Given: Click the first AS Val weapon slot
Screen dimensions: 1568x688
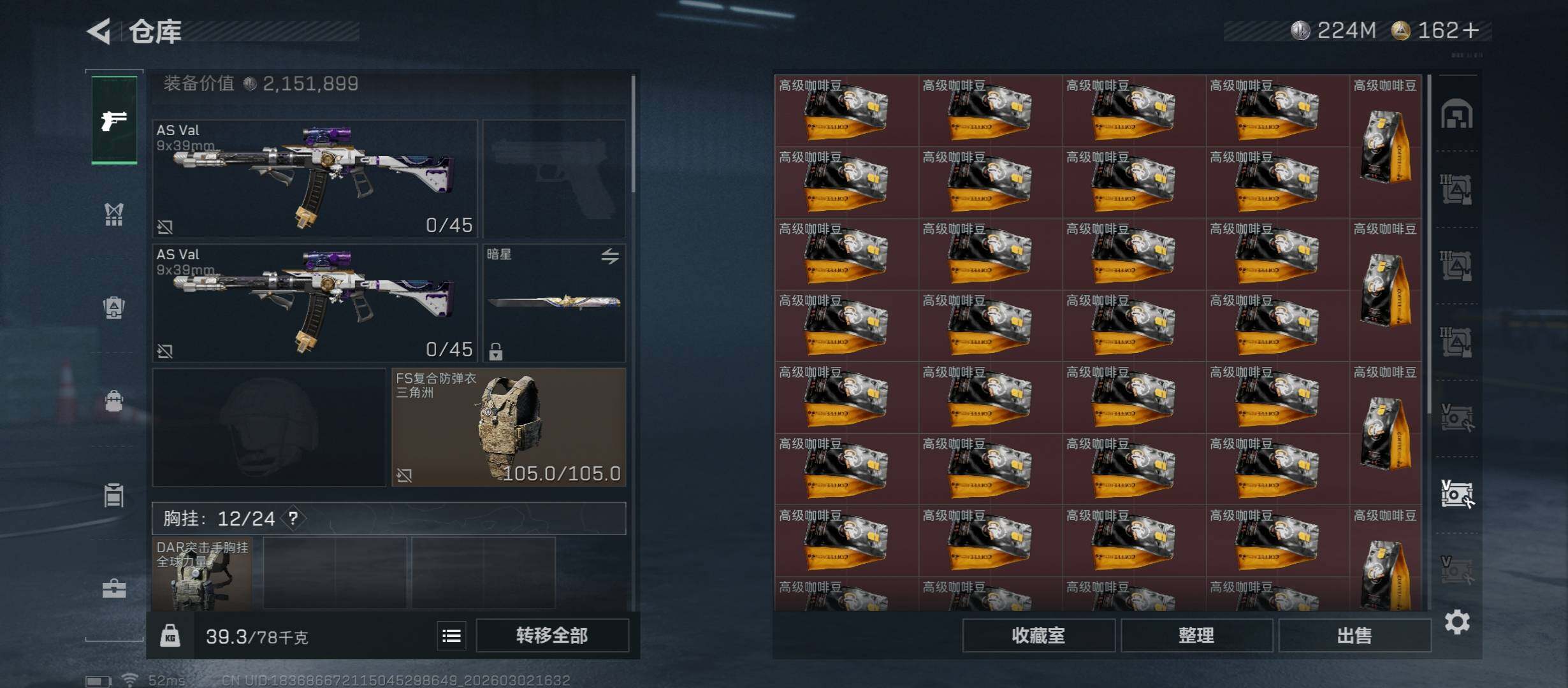Looking at the screenshot, I should 314,178.
